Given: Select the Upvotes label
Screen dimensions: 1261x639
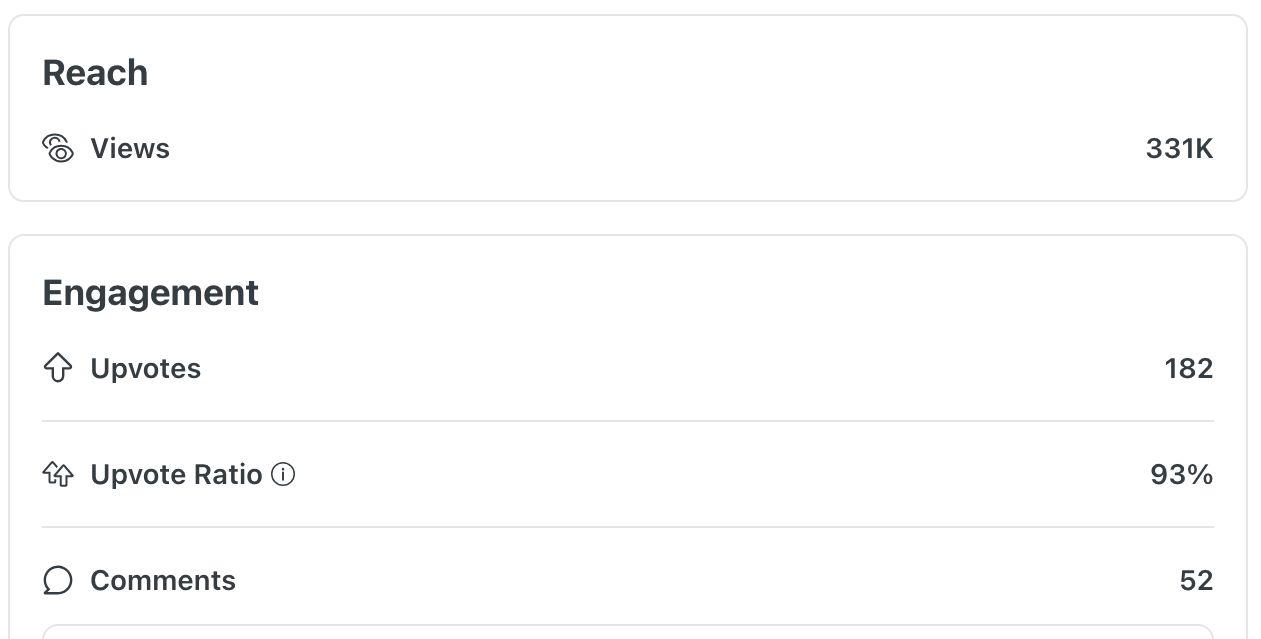Looking at the screenshot, I should 146,368.
